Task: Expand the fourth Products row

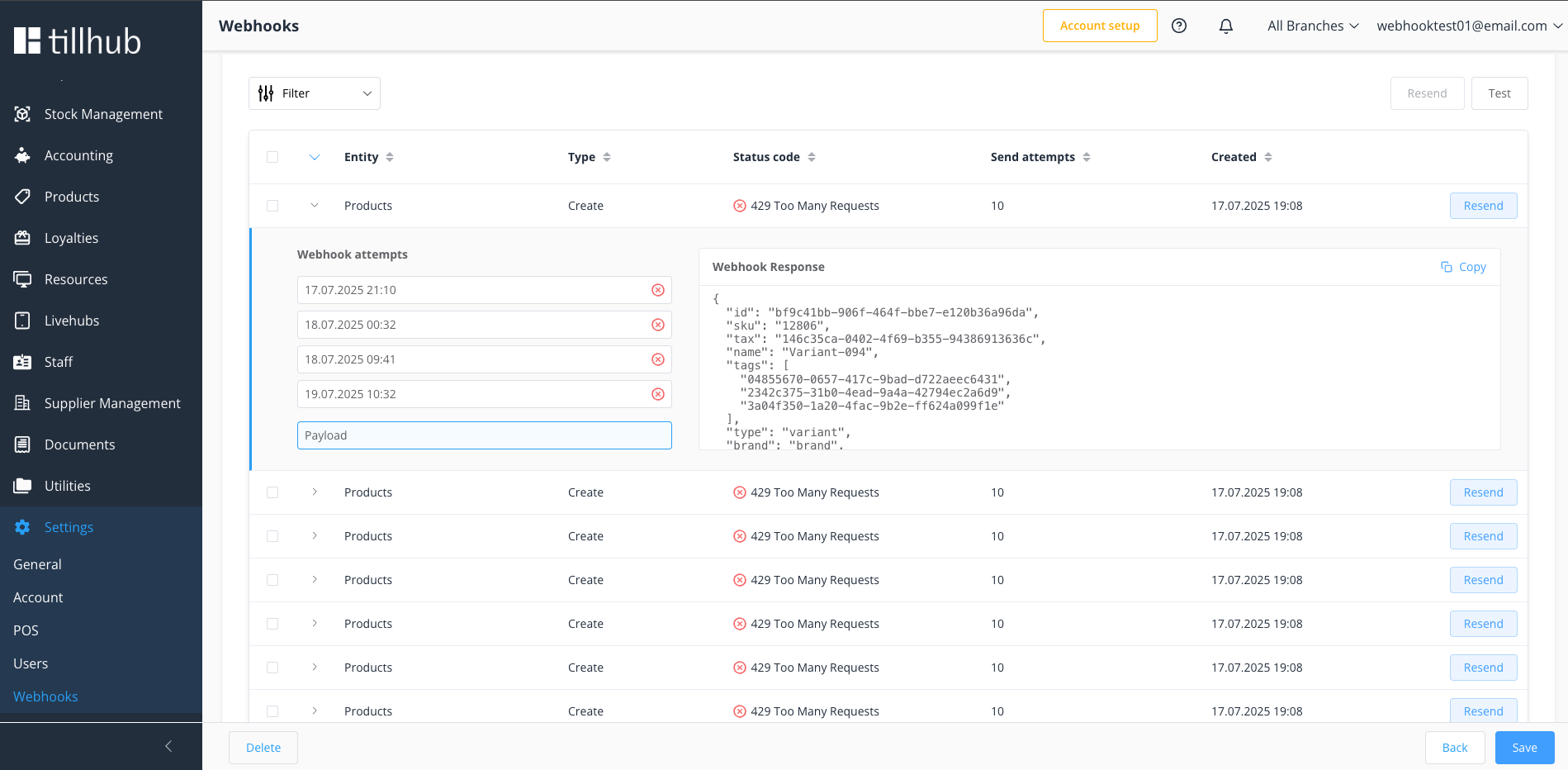Action: point(315,580)
